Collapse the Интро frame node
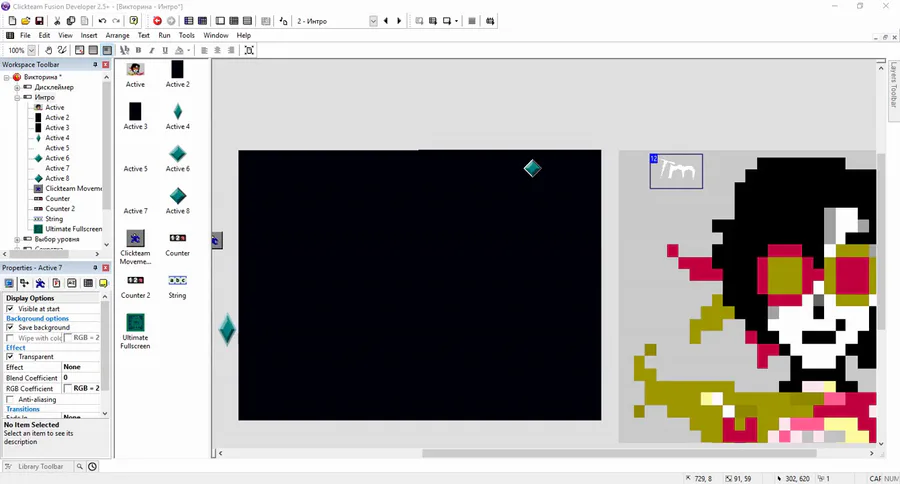 [17, 98]
